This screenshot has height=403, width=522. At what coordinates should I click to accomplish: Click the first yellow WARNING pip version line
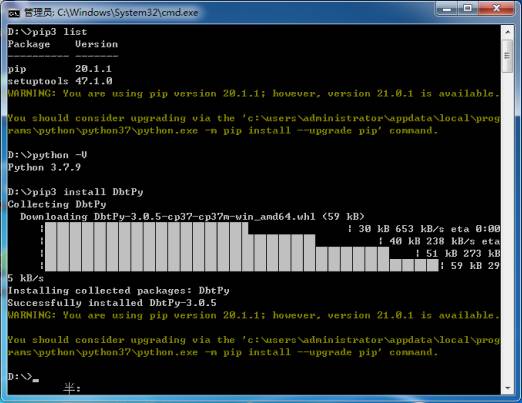pyautogui.click(x=253, y=93)
